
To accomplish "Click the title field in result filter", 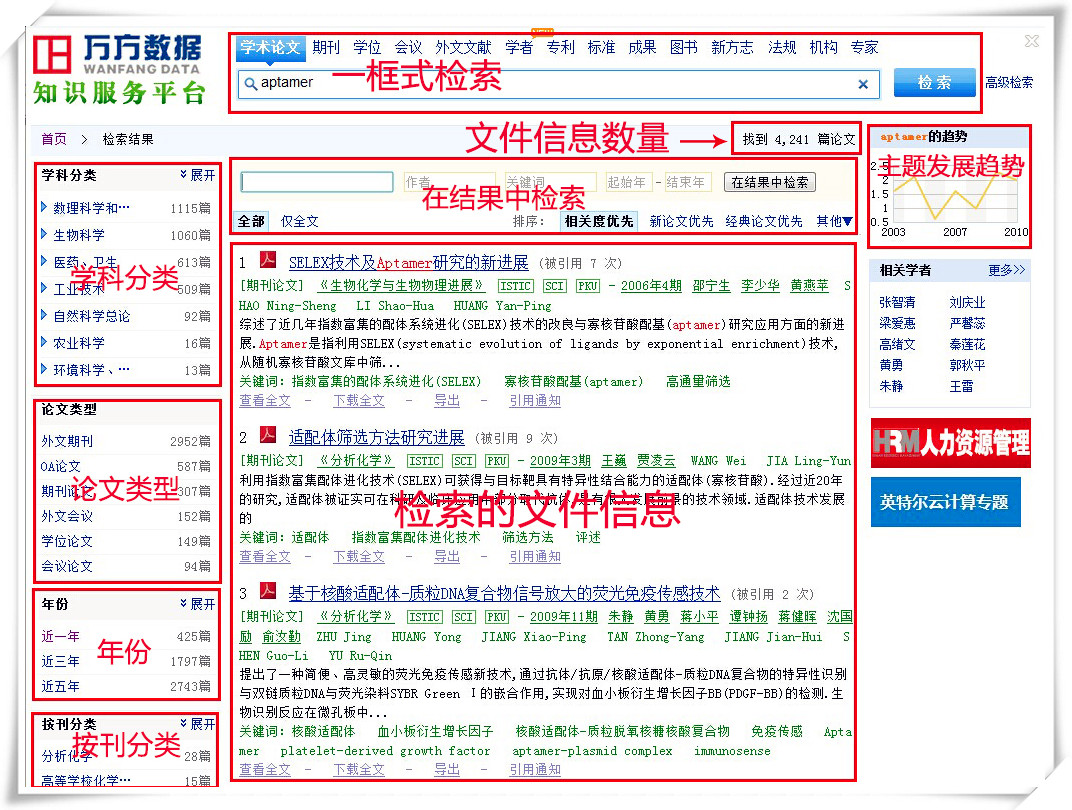I will coord(317,182).
